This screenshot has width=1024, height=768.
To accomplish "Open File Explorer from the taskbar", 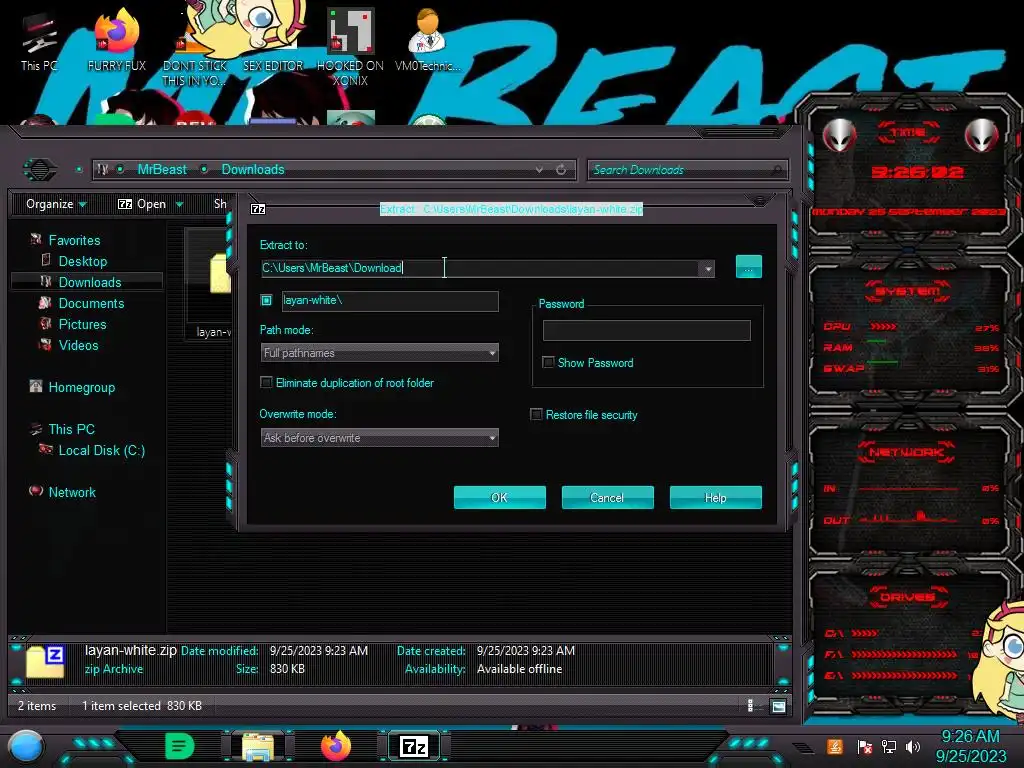I will coord(258,746).
